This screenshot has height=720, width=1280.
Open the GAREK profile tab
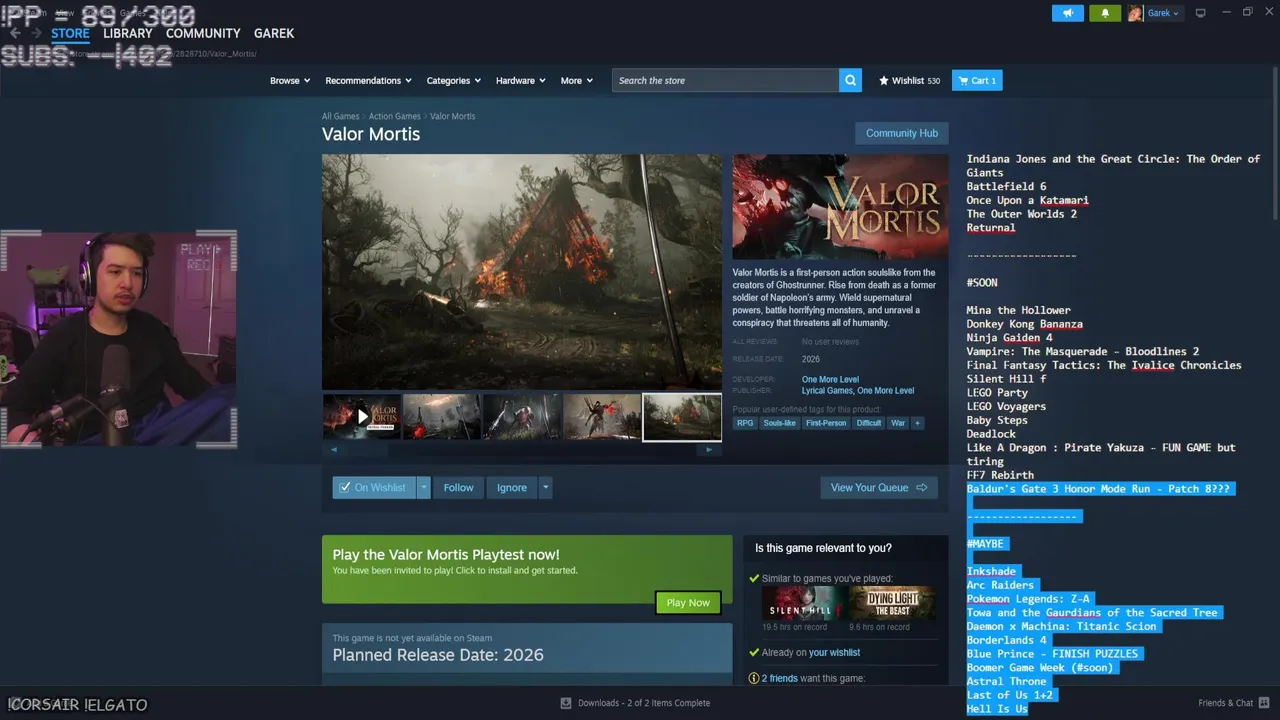[x=274, y=33]
